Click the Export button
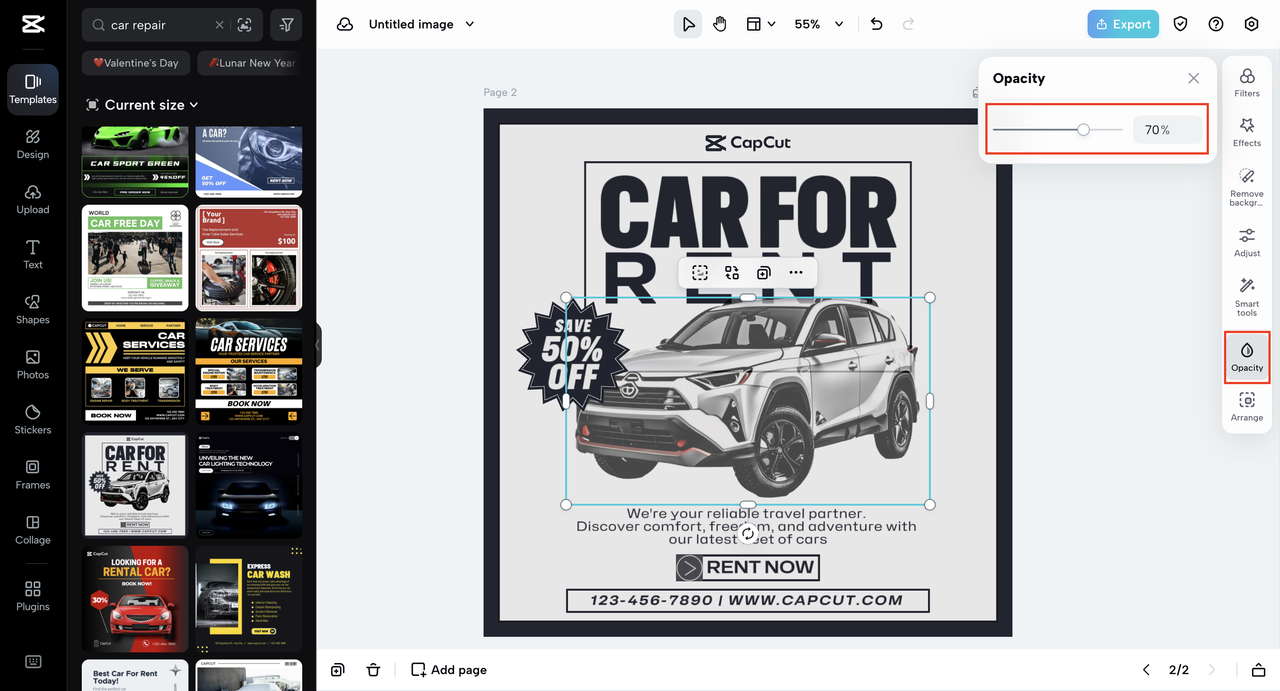This screenshot has height=691, width=1280. tap(1123, 24)
